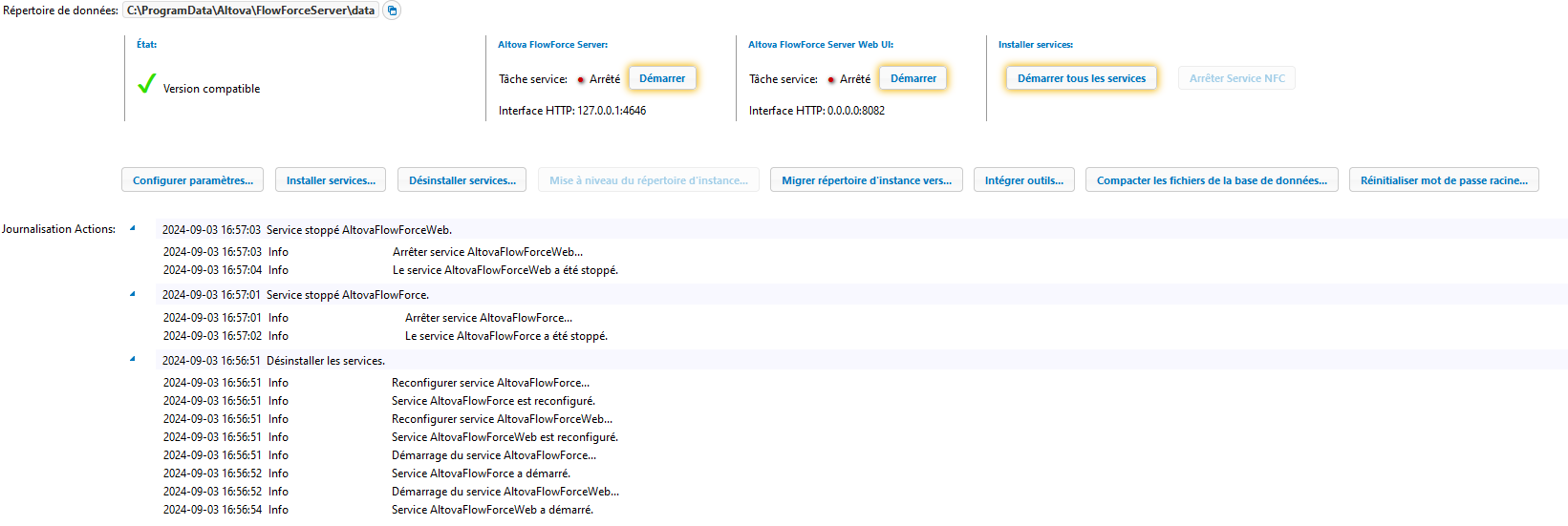Click entry Service AltovaFlowForceWeb a démarré
The image size is (1568, 526).
492,510
